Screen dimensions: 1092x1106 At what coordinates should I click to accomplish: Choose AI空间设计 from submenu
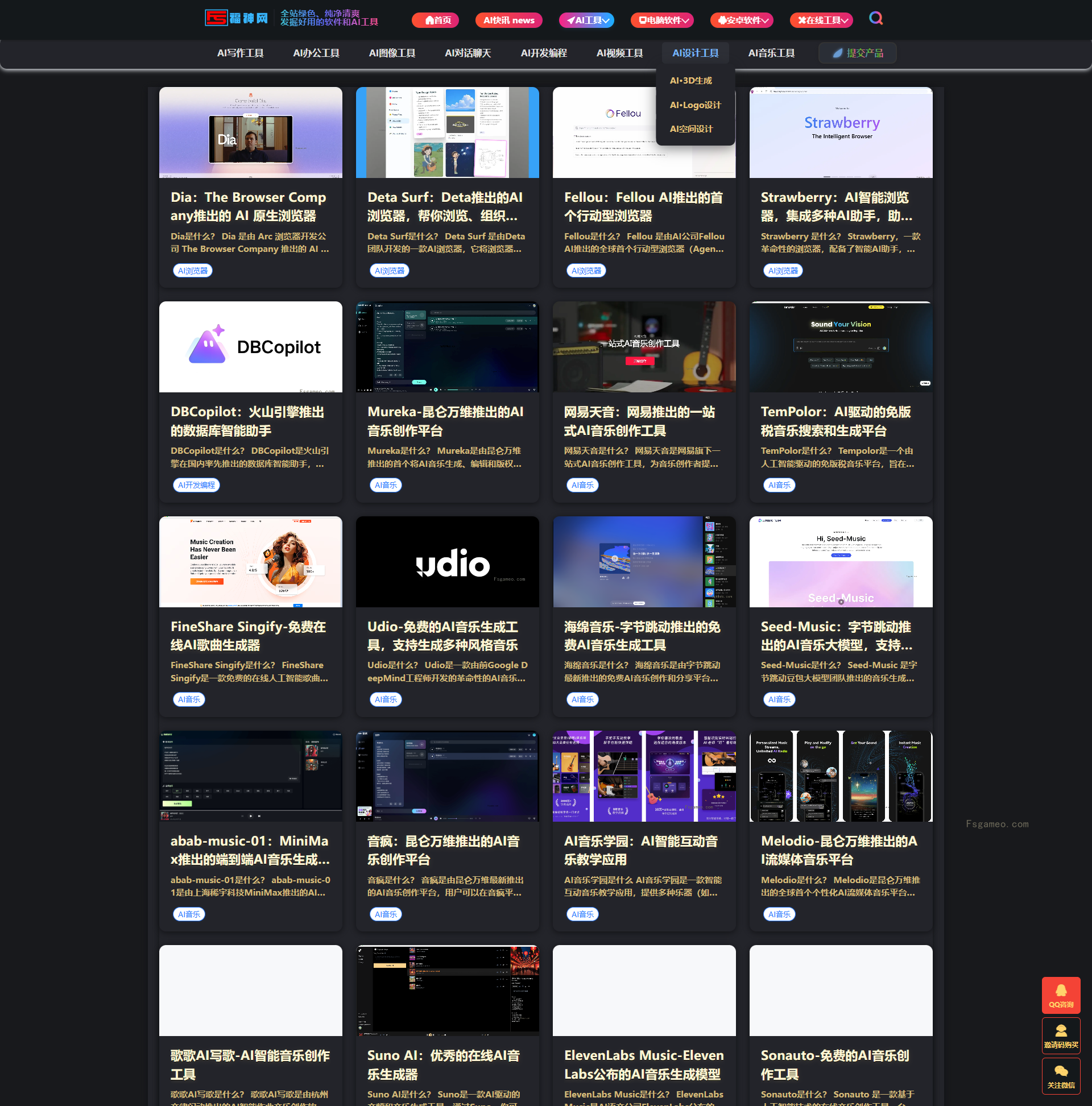pyautogui.click(x=691, y=130)
